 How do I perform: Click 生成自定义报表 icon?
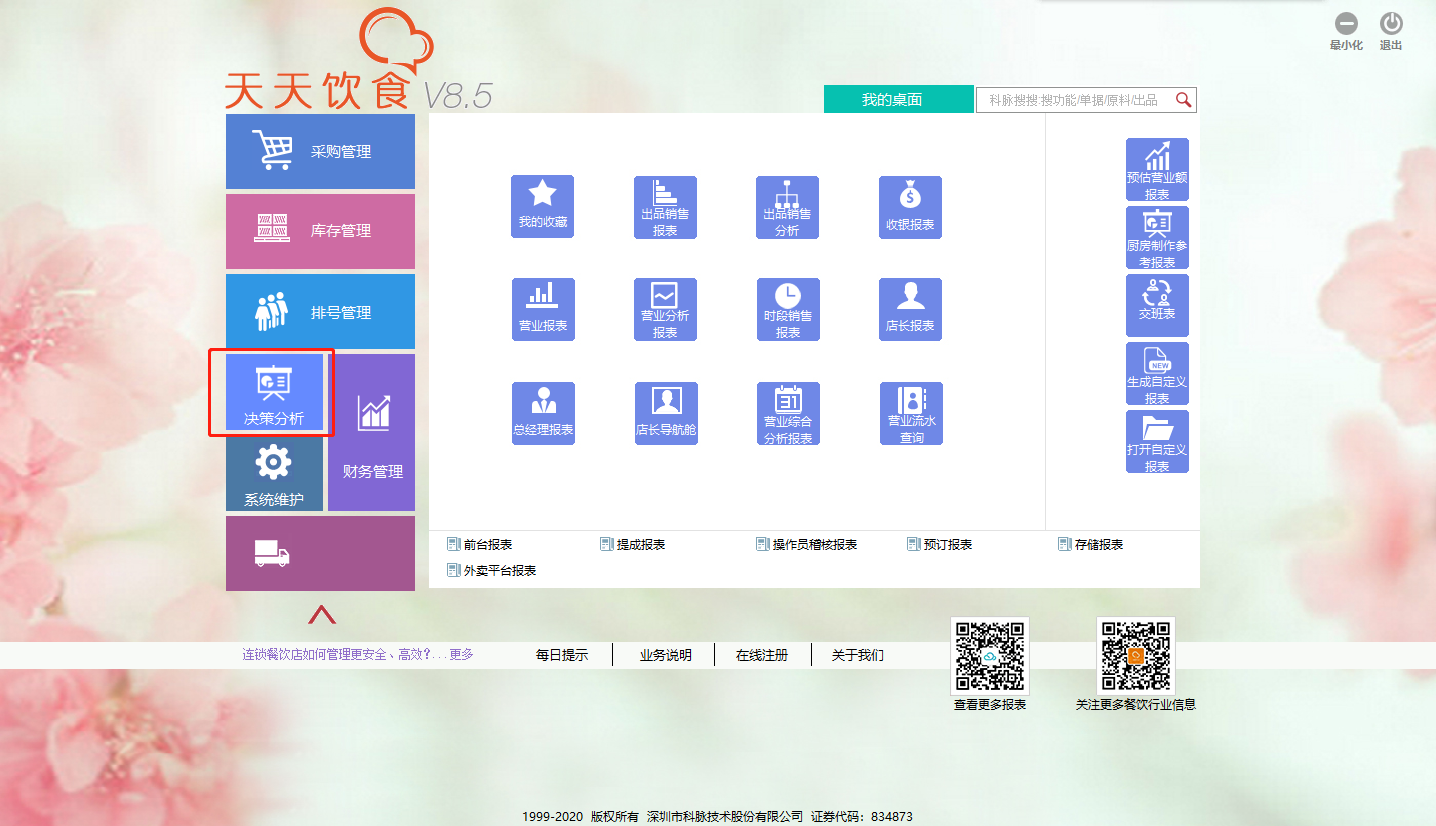(1157, 374)
